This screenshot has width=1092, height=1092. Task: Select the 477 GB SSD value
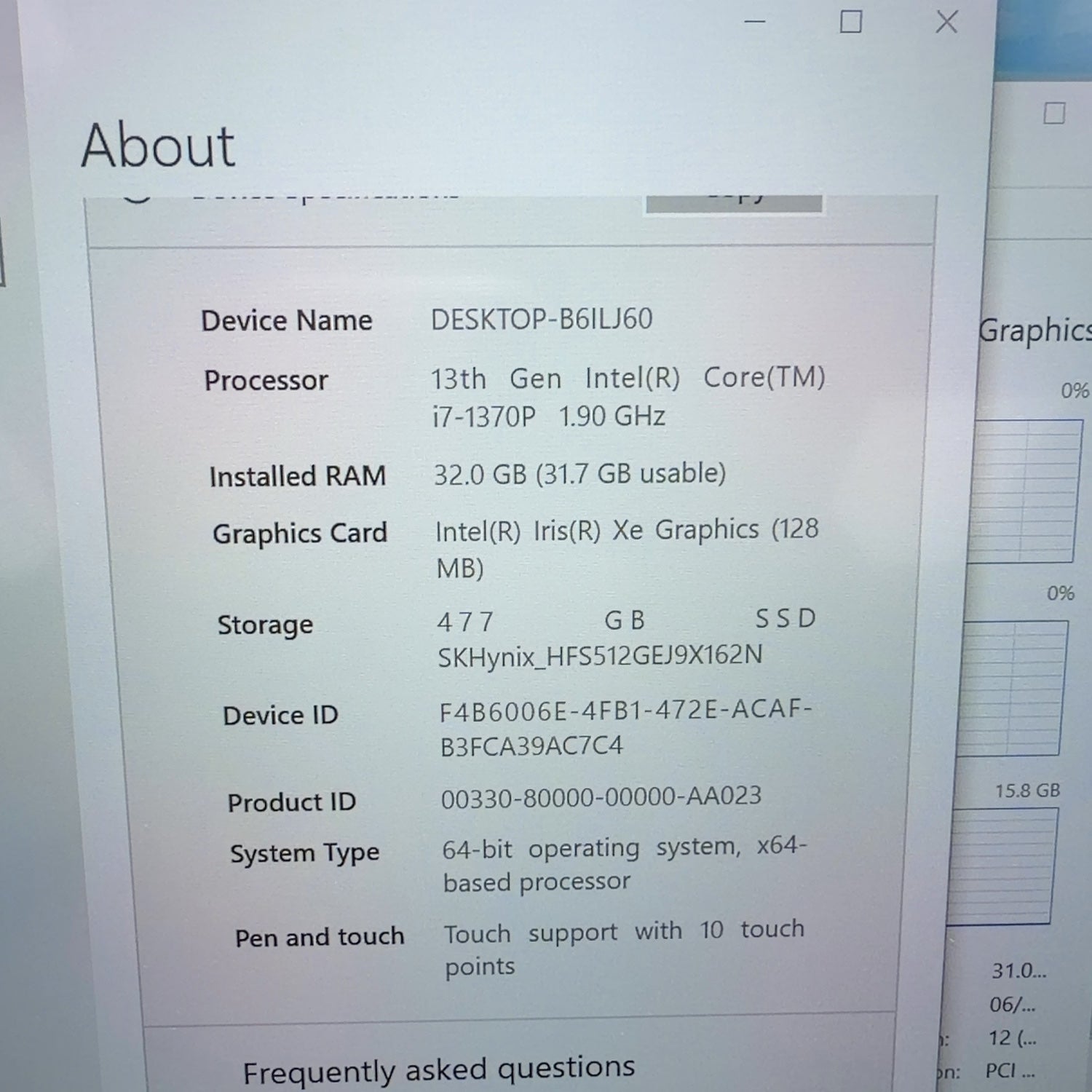[626, 620]
